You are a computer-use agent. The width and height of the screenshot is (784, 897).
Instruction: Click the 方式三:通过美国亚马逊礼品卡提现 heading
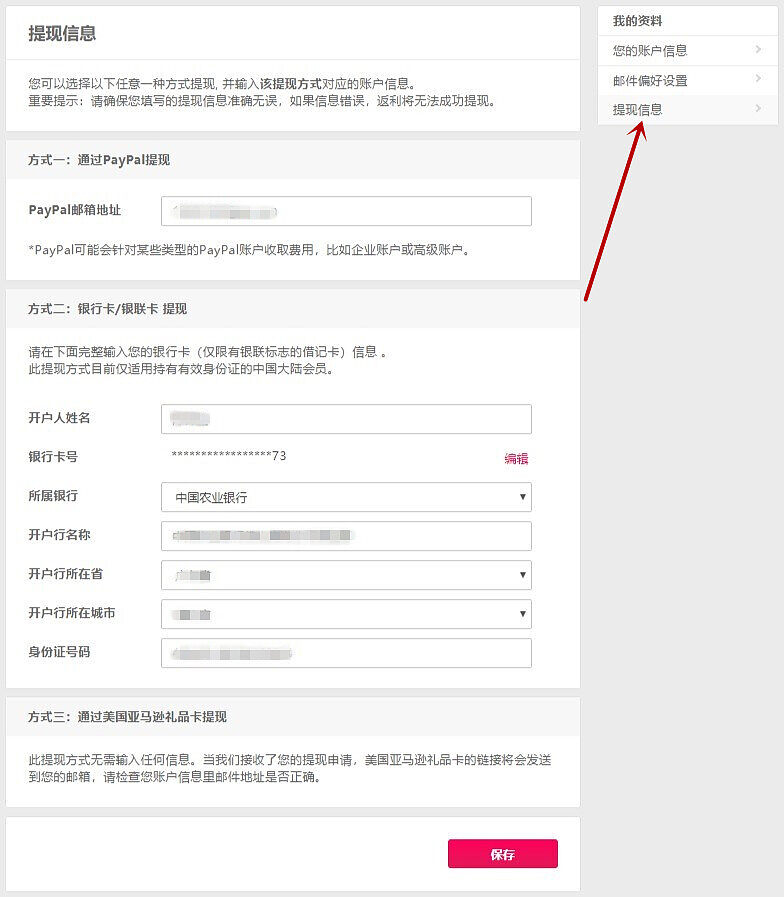(128, 717)
